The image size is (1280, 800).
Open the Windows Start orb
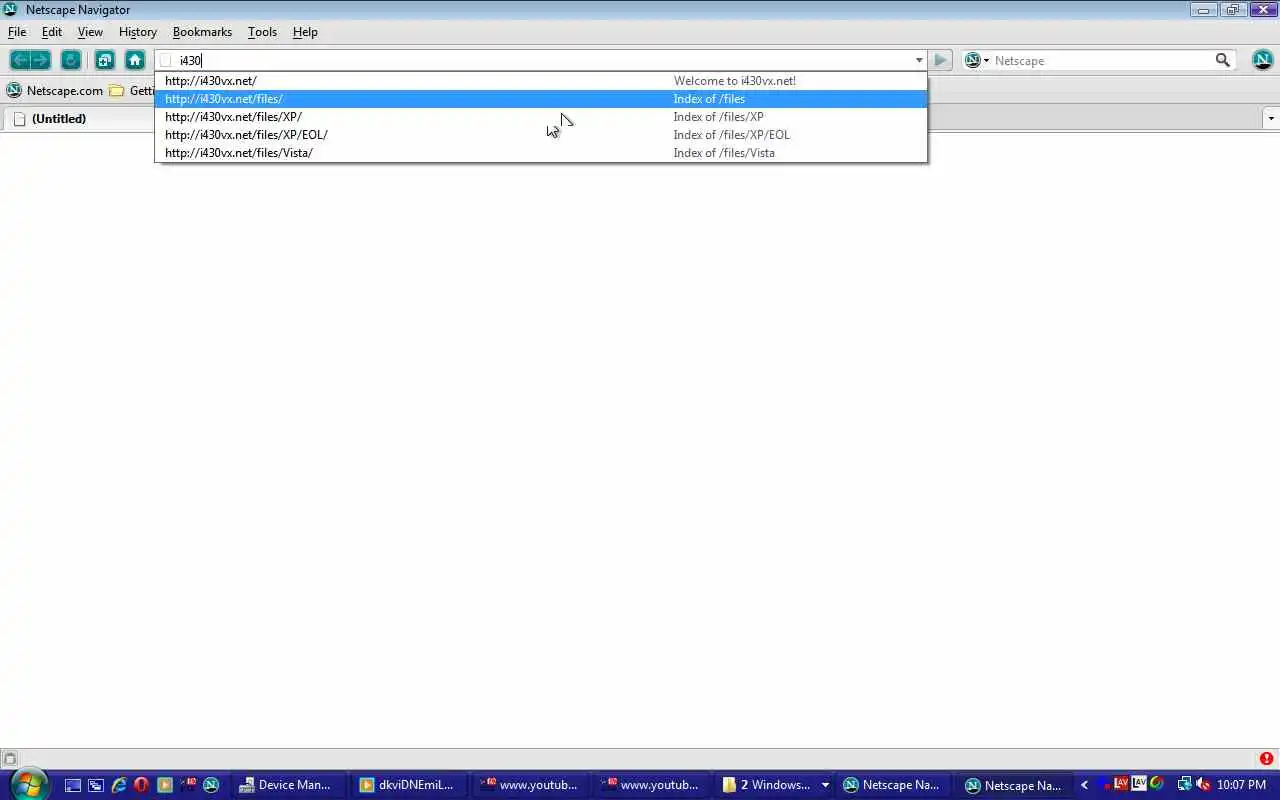point(27,783)
